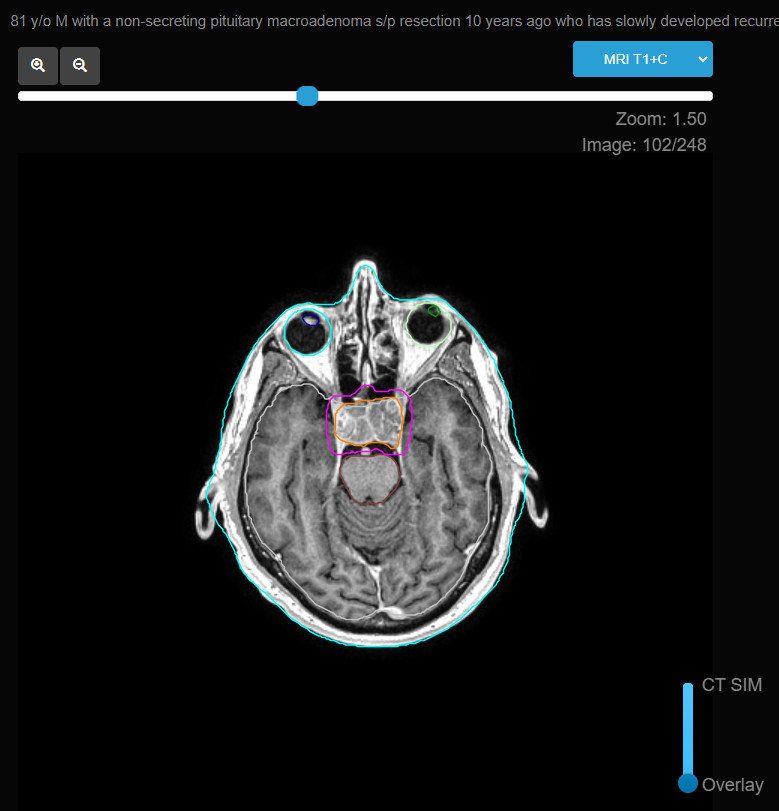Click the brainstem inside the red contour
This screenshot has height=811, width=779.
pos(370,478)
